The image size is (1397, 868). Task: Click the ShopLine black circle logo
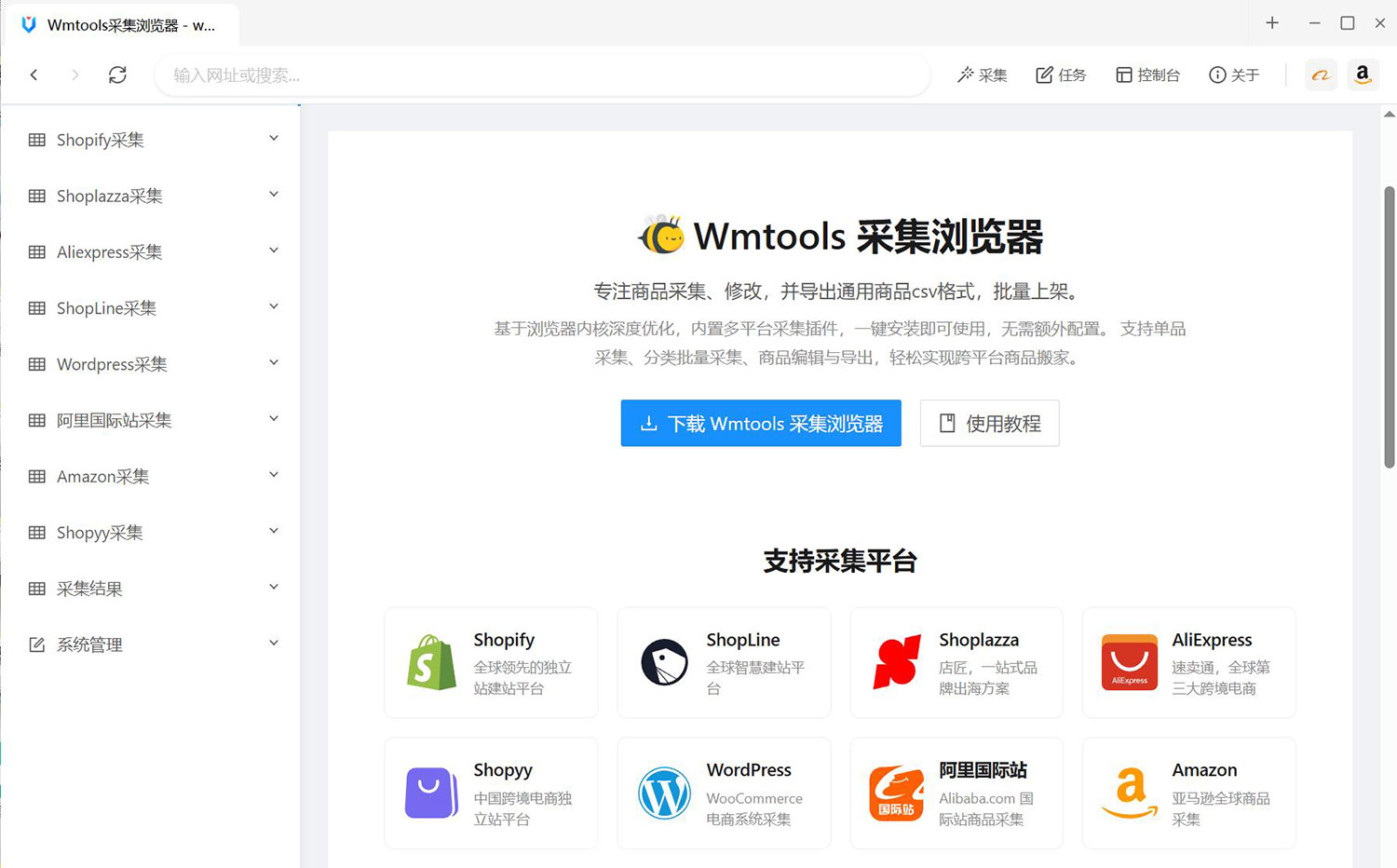coord(665,662)
